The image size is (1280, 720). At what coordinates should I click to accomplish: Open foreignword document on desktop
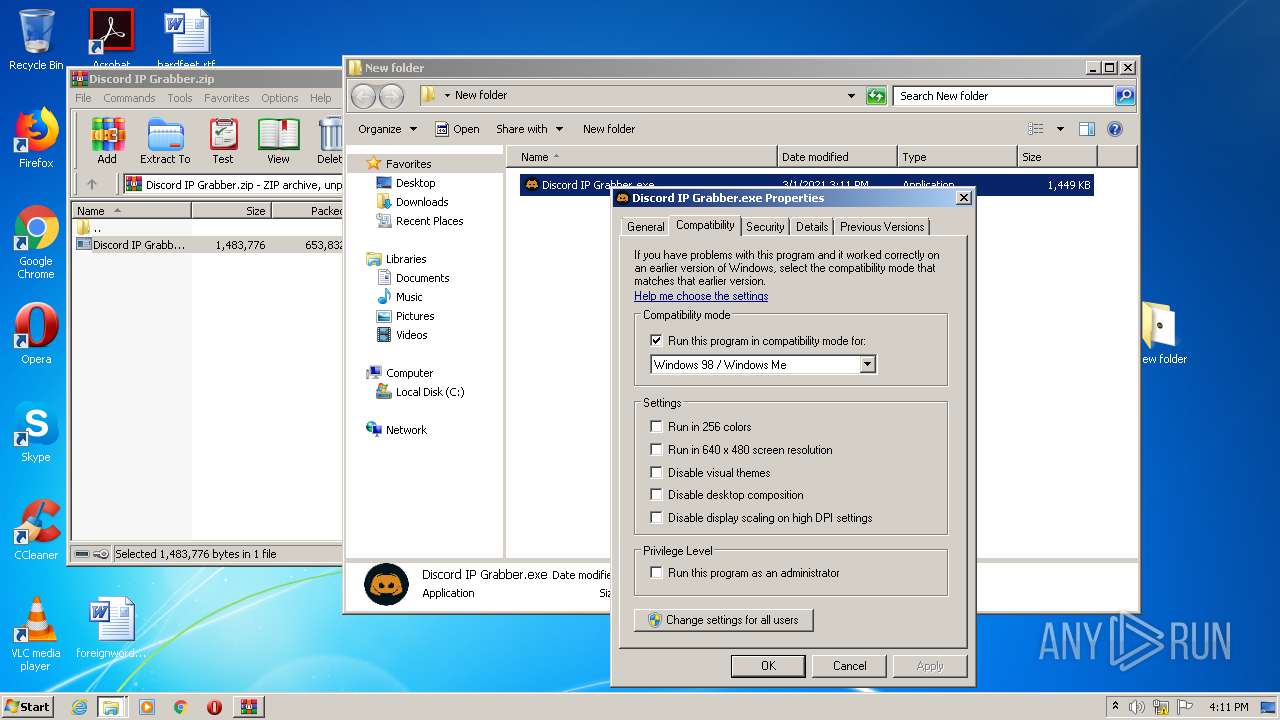tap(111, 628)
